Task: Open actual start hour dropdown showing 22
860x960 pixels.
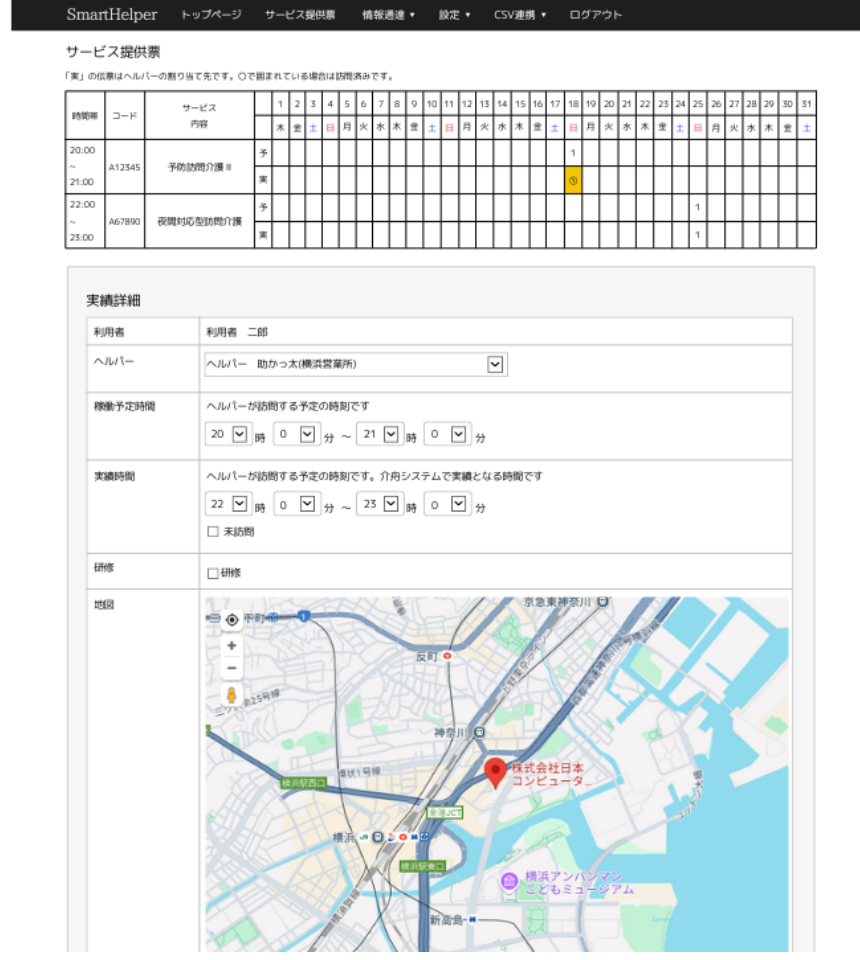Action: (228, 504)
